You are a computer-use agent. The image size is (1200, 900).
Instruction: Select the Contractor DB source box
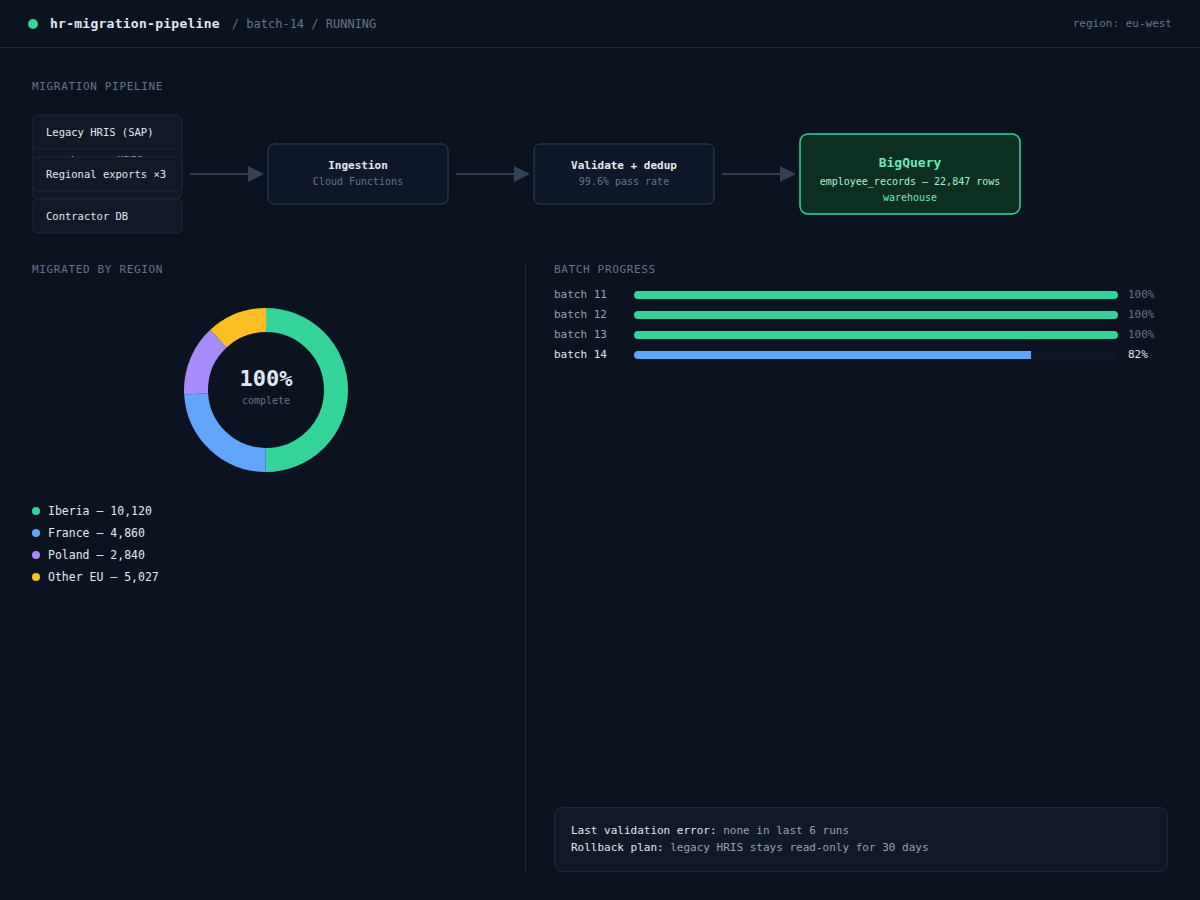coord(107,216)
